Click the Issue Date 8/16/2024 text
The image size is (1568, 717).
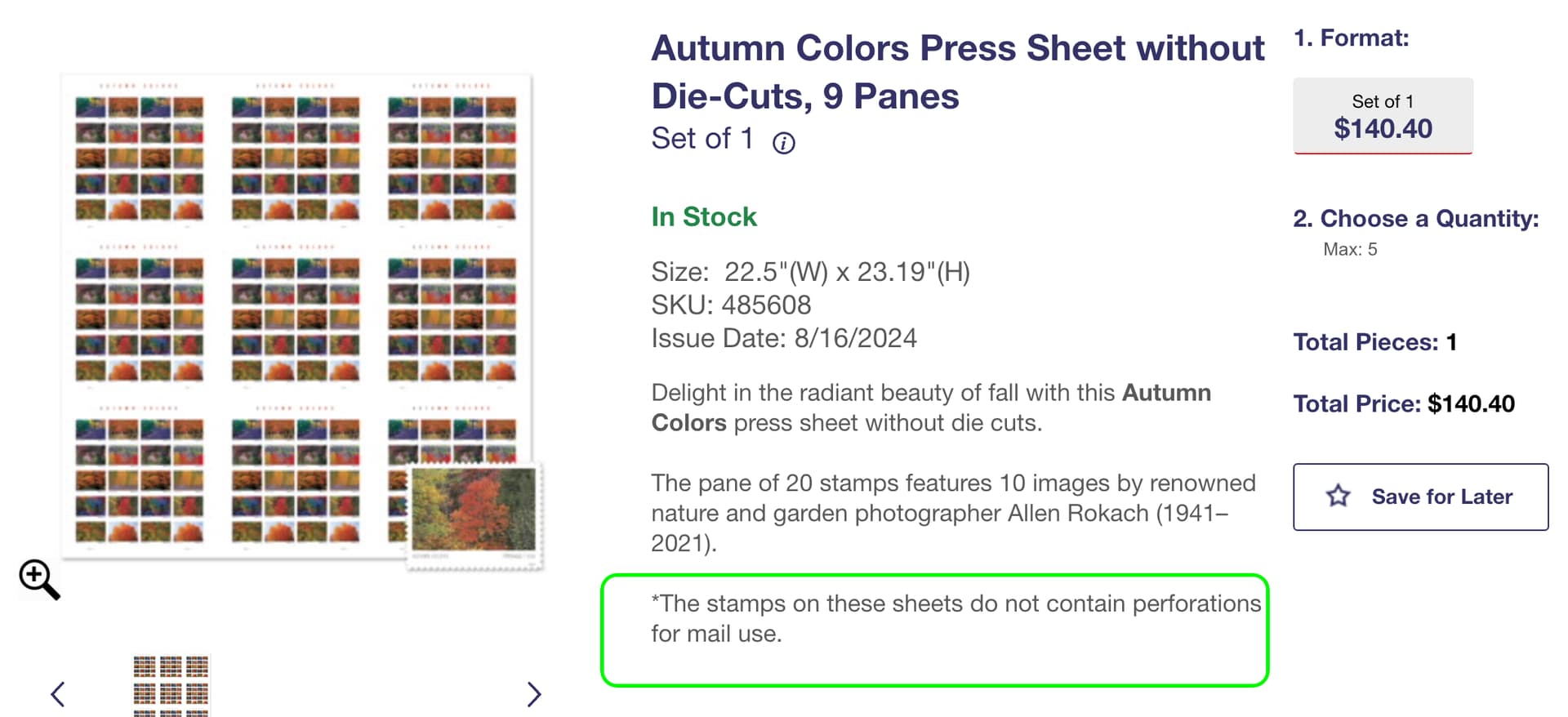(x=783, y=338)
